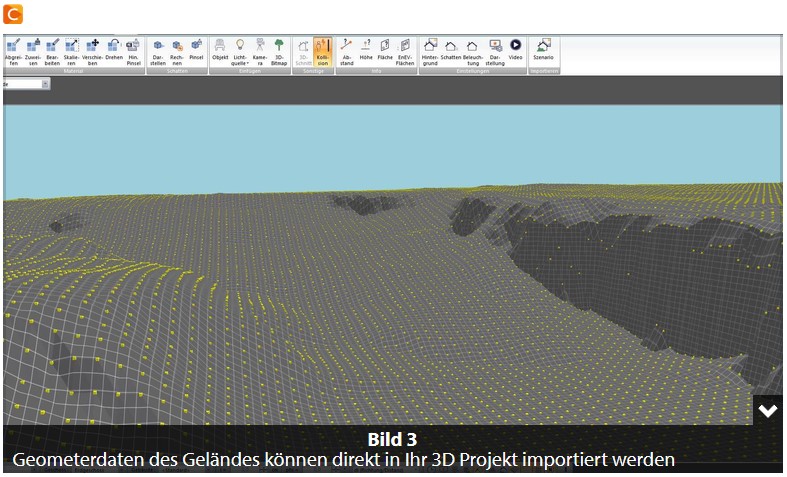Show shadows with the Darstellen icon

pos(158,52)
